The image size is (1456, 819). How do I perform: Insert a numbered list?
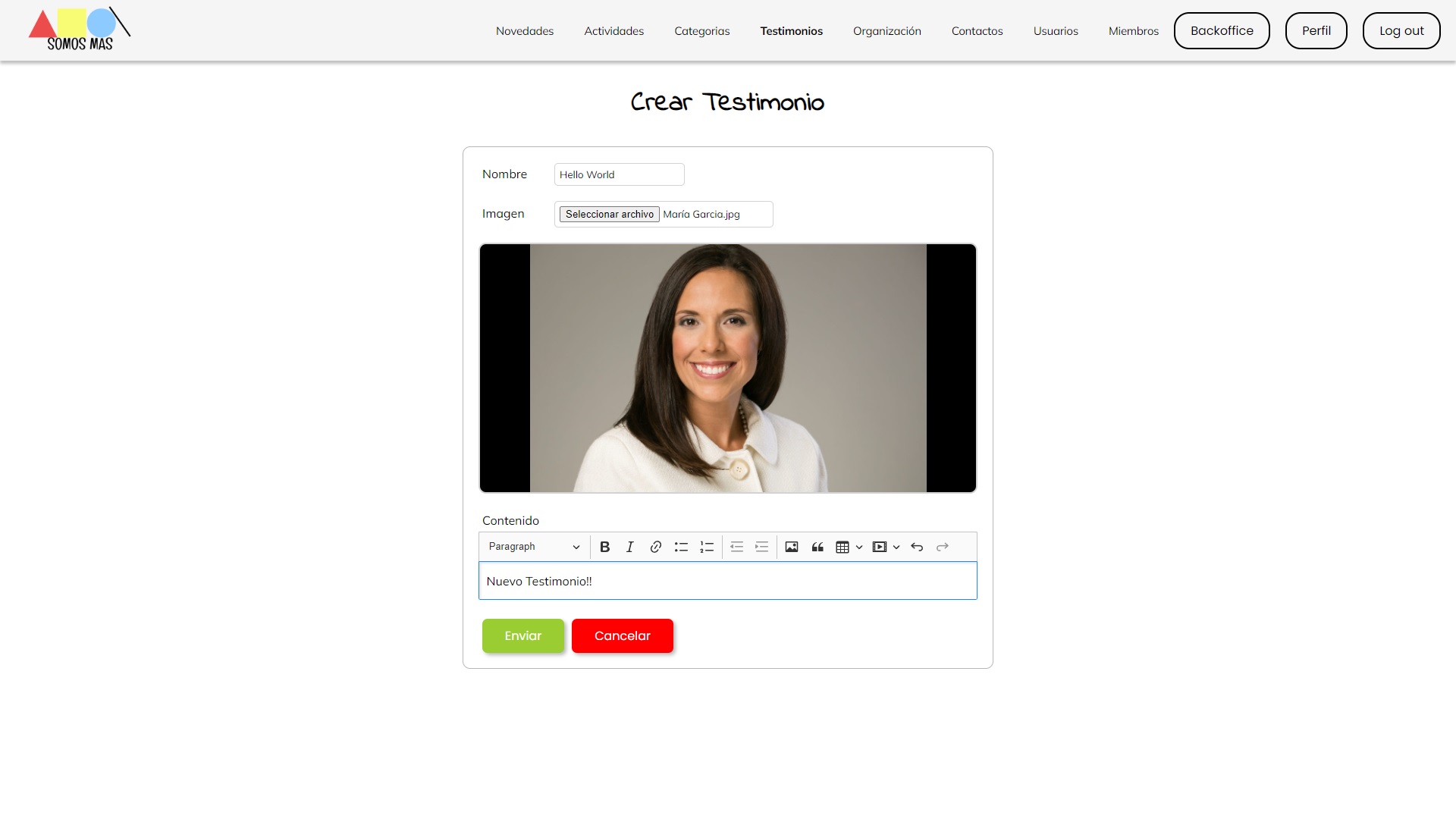707,547
